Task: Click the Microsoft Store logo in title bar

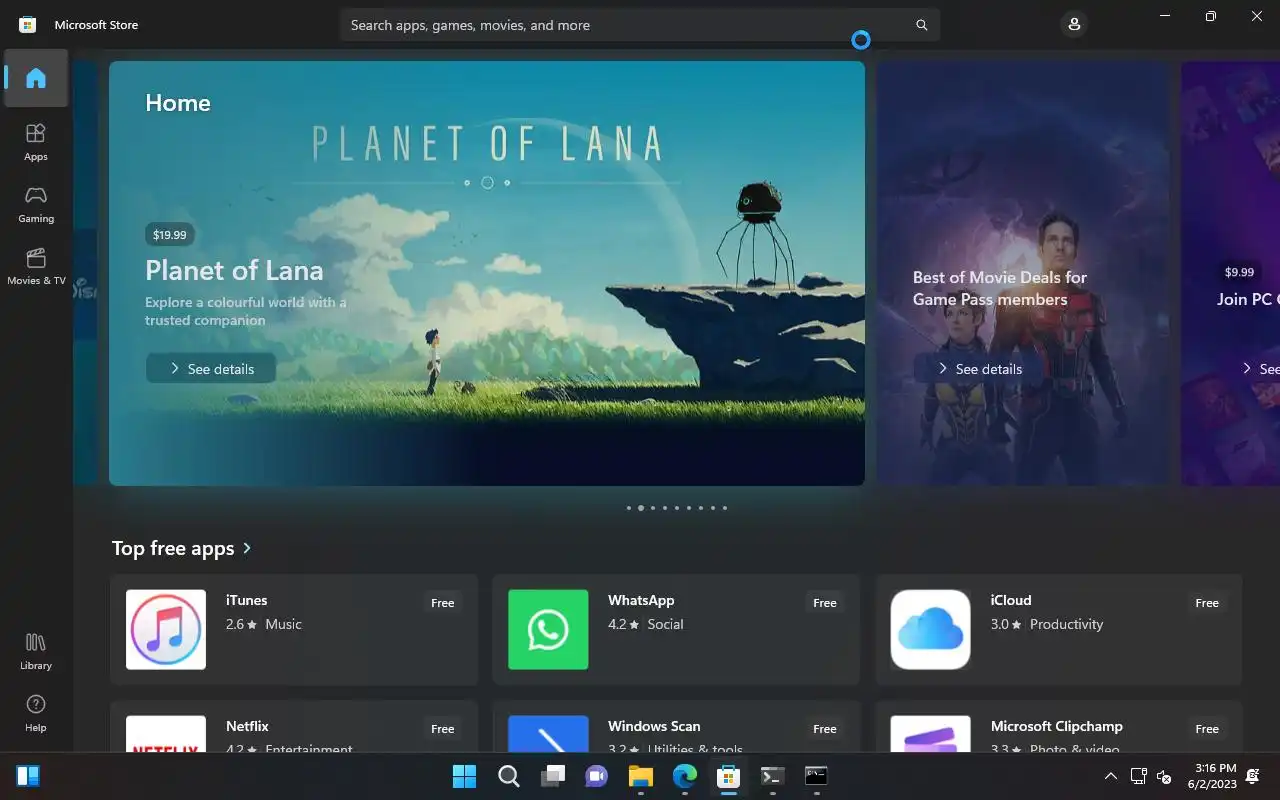Action: 28,25
